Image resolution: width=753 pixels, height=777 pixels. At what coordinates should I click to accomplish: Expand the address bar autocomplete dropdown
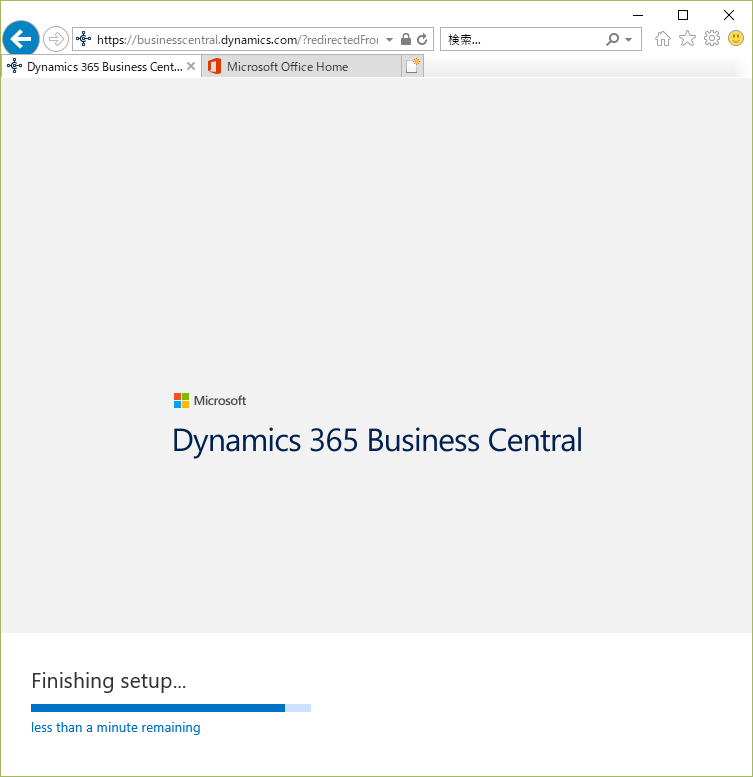tap(389, 39)
